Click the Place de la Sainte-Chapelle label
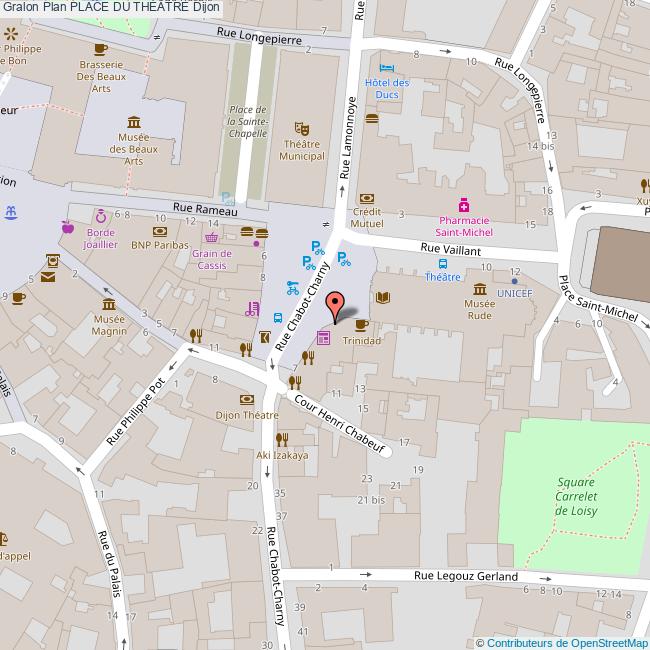Screen dimensions: 650x650 point(247,122)
